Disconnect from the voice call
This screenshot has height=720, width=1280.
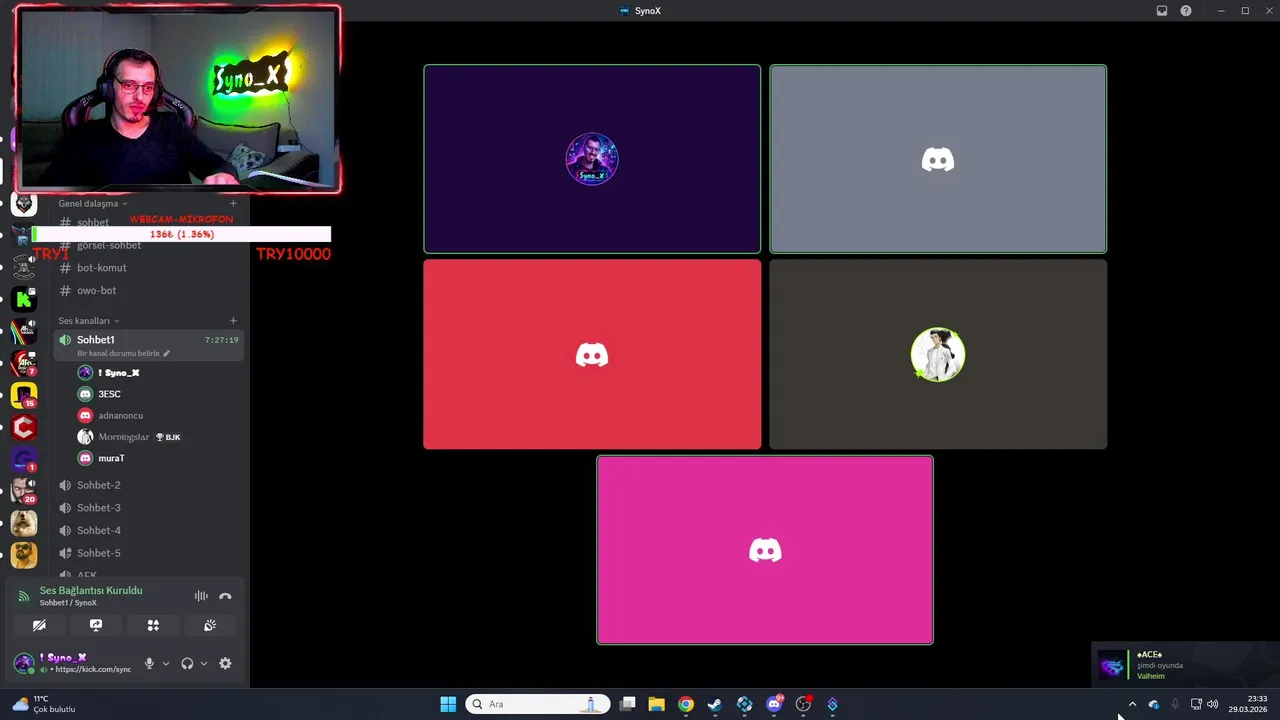[225, 596]
